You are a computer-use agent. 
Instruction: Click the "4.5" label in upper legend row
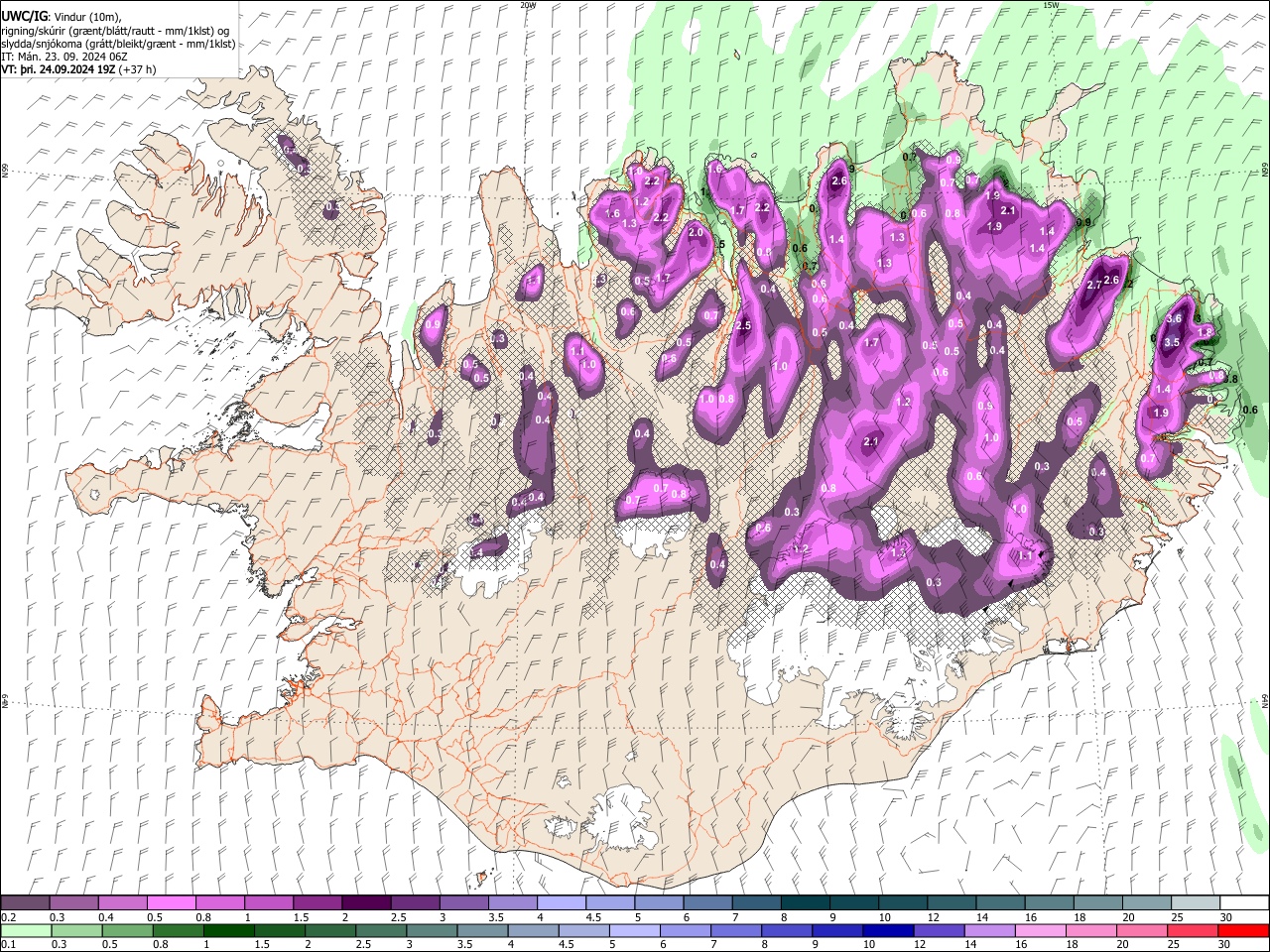593,917
